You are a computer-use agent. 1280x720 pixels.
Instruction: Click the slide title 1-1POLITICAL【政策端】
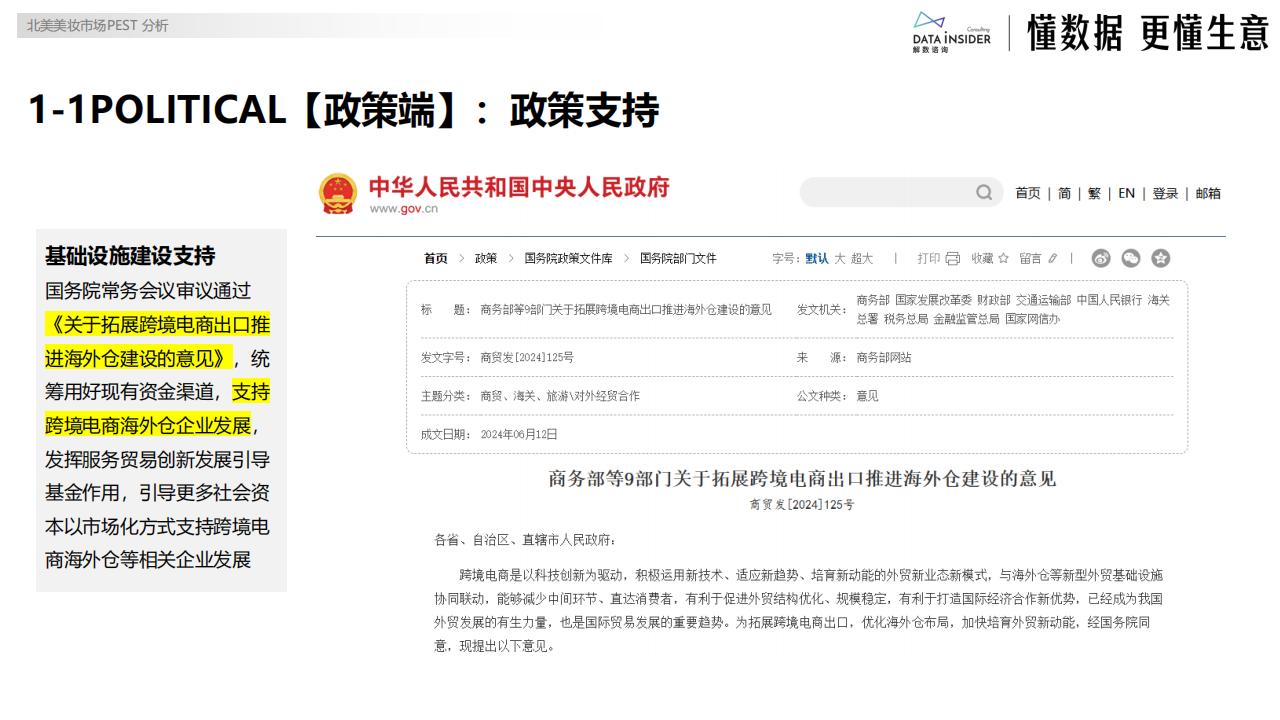point(246,110)
